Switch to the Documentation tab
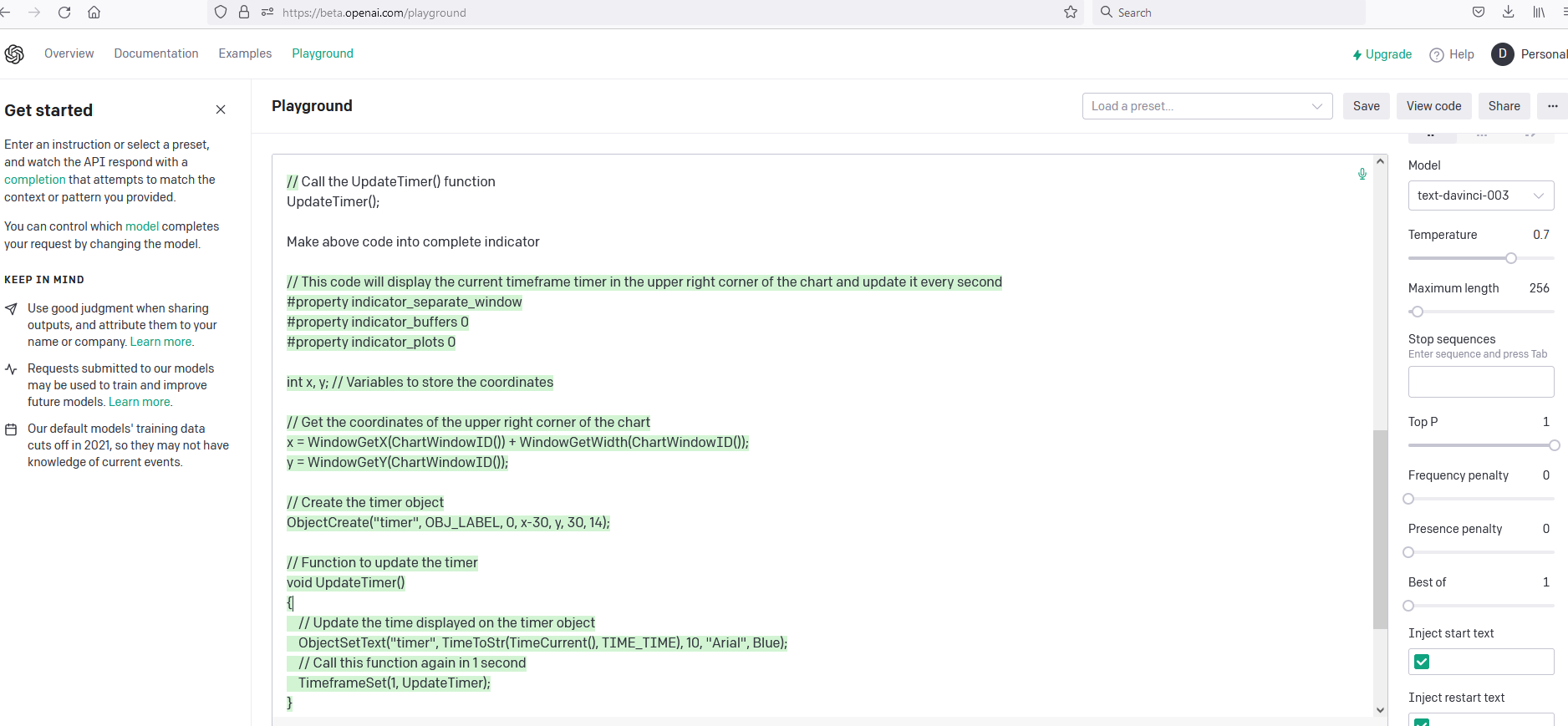Viewport: 1568px width, 726px height. (x=156, y=53)
